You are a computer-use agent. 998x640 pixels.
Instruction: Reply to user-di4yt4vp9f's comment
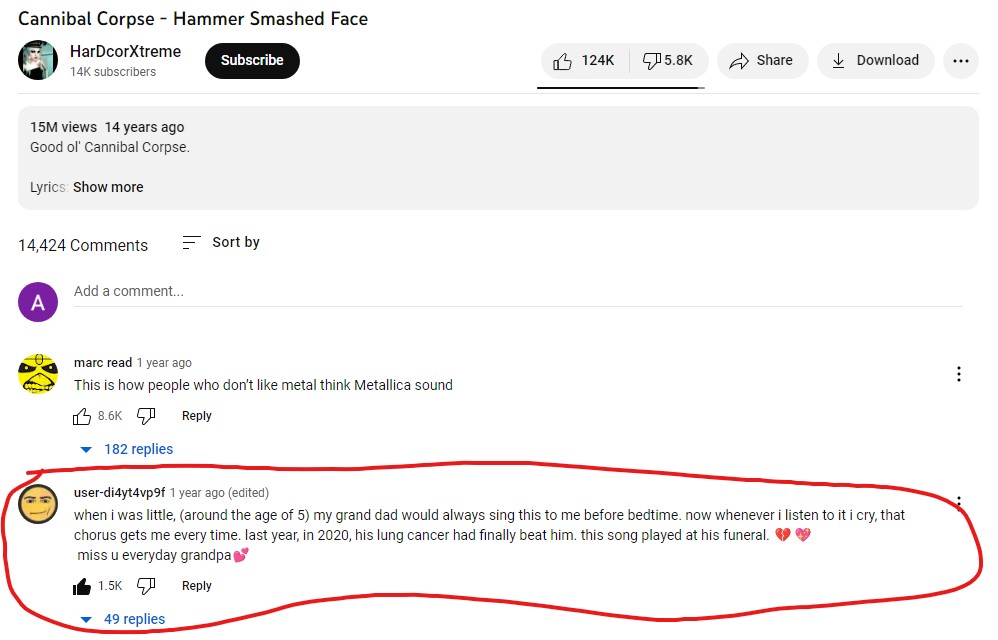197,586
